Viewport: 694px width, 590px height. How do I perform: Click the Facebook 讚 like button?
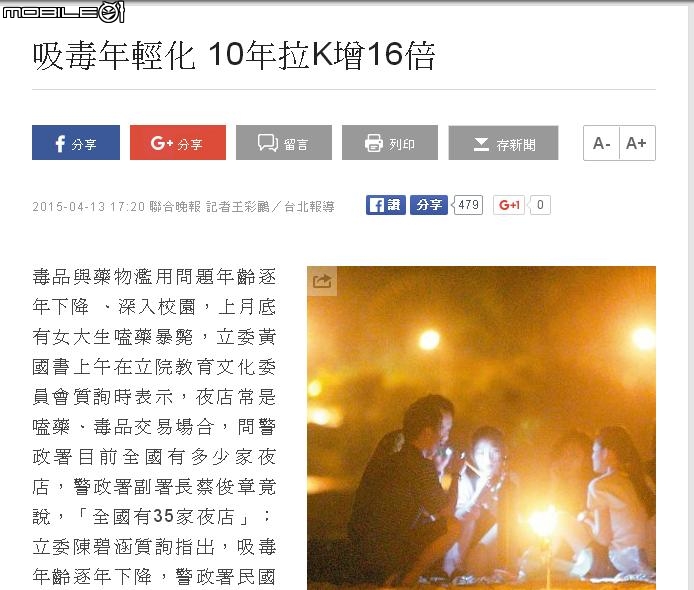coord(386,205)
